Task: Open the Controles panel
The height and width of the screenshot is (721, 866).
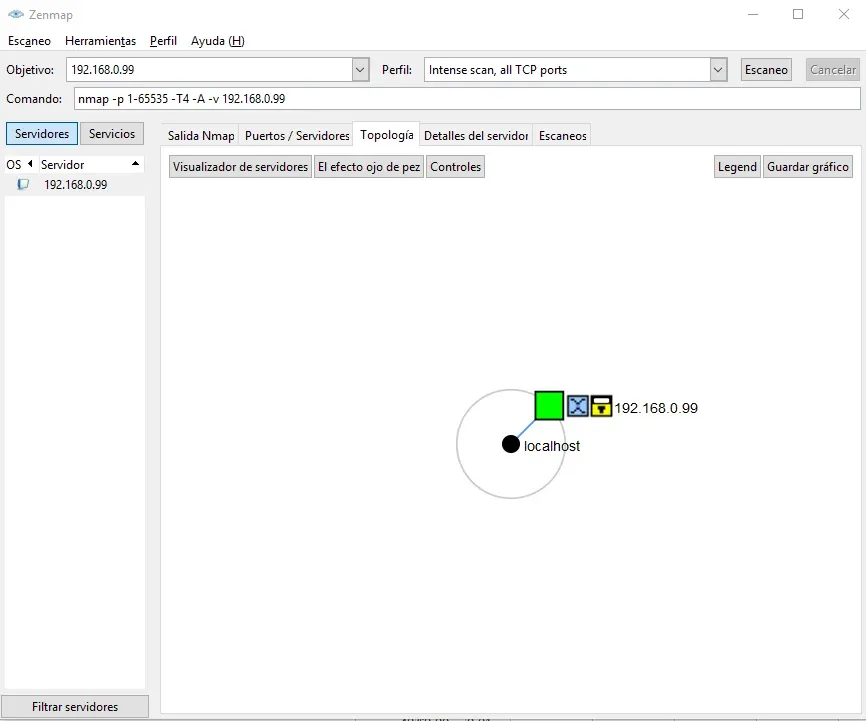Action: point(456,167)
